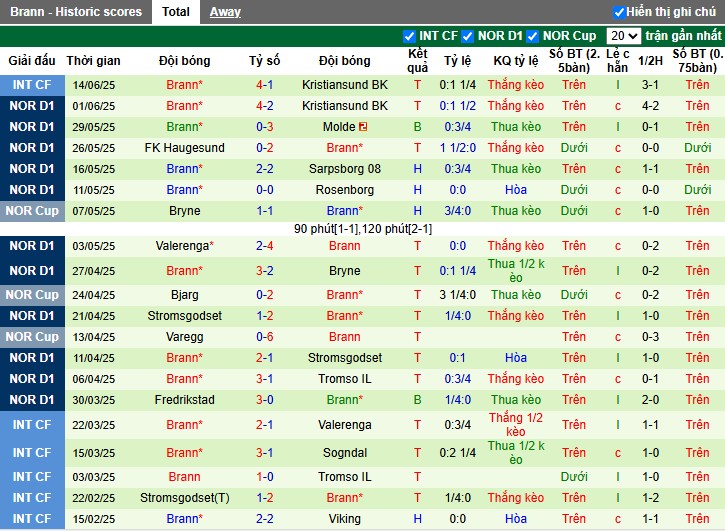
Task: Open the 4-1 score against Kristiansund BK
Action: 264,85
